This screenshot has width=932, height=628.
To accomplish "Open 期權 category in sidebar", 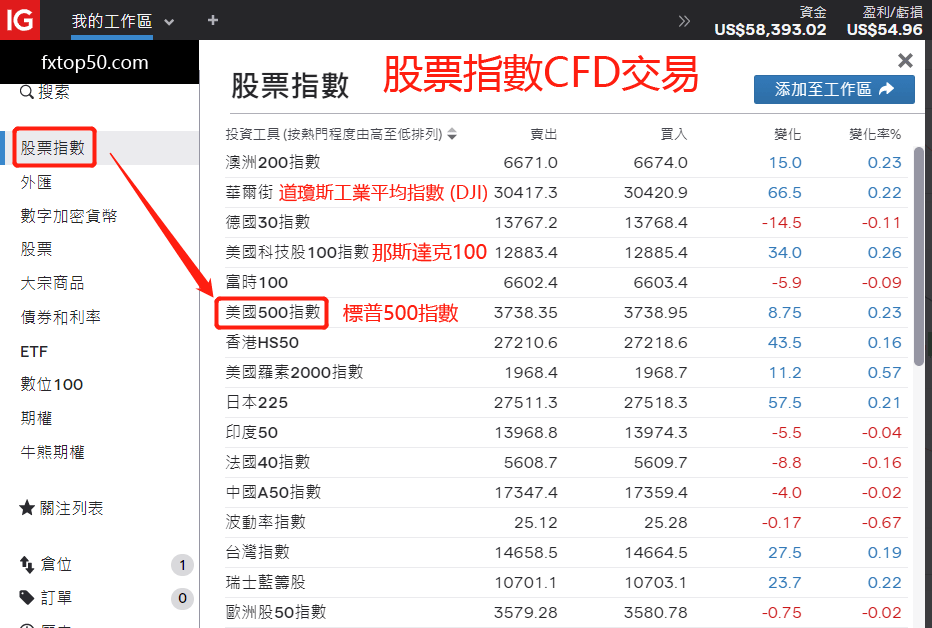I will (x=36, y=418).
